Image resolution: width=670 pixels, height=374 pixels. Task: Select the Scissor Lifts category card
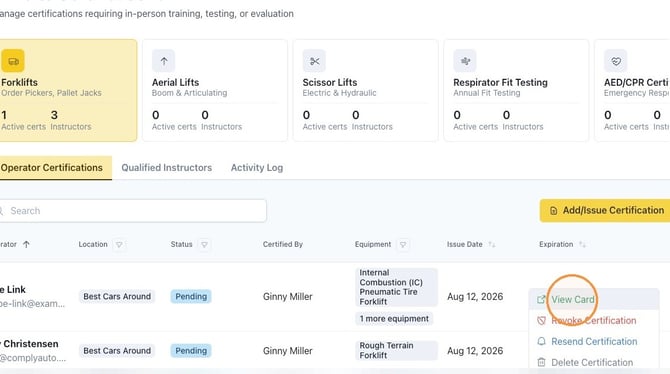366,91
